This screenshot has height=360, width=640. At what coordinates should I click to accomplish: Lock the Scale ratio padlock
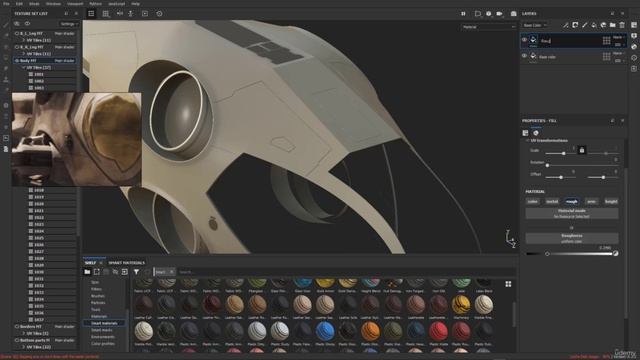pos(582,150)
